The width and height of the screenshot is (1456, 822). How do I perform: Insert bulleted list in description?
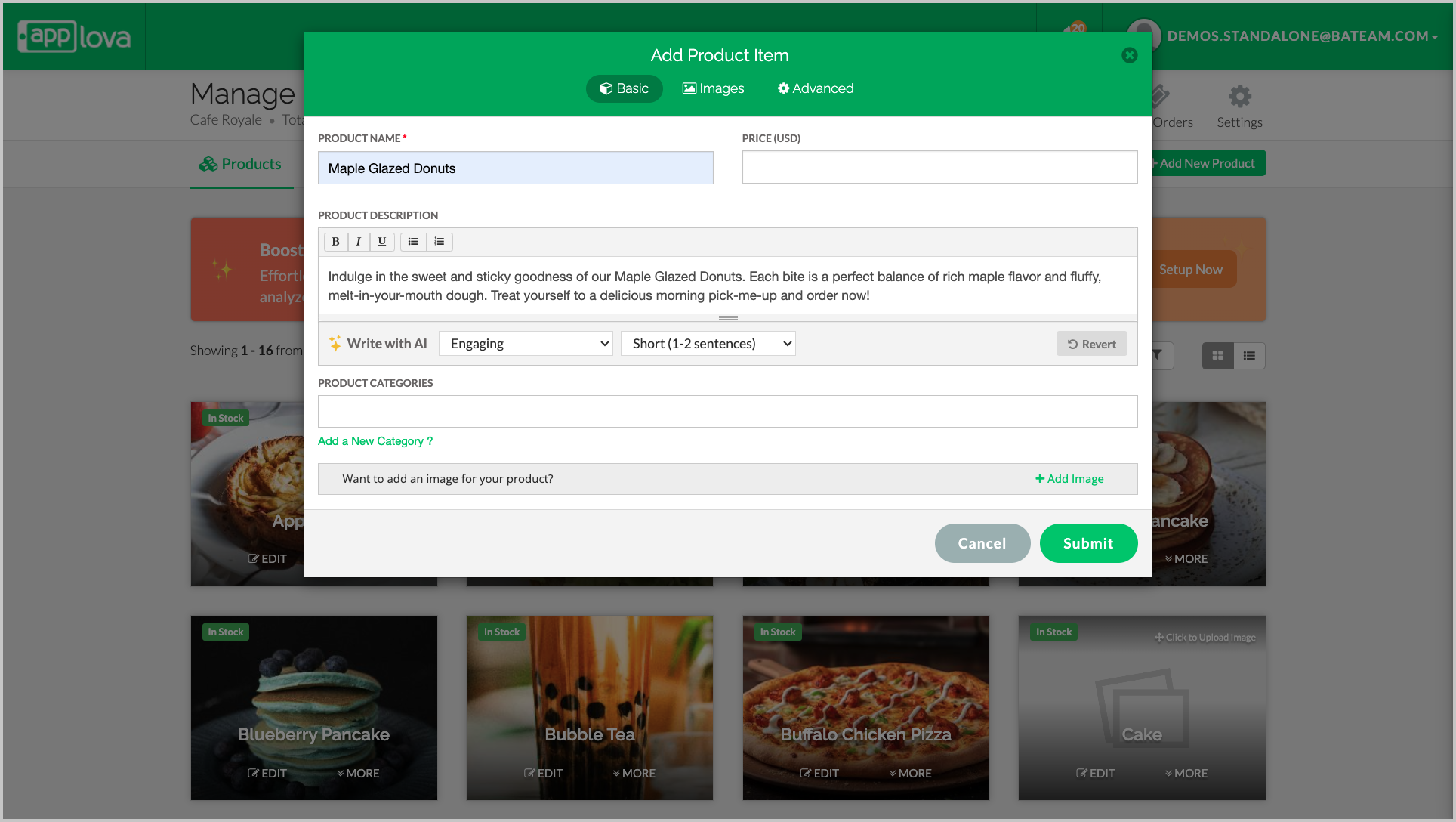click(413, 242)
